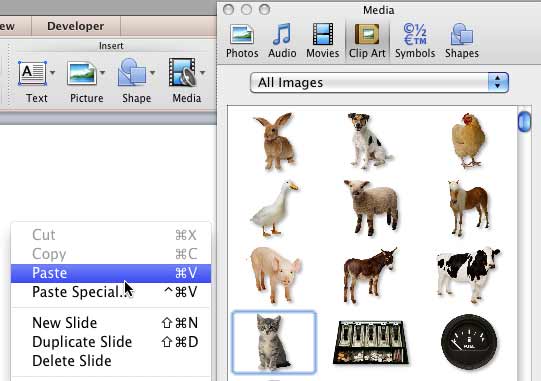The width and height of the screenshot is (541, 381).
Task: Choose Paste from the context menu
Action: click(x=111, y=273)
